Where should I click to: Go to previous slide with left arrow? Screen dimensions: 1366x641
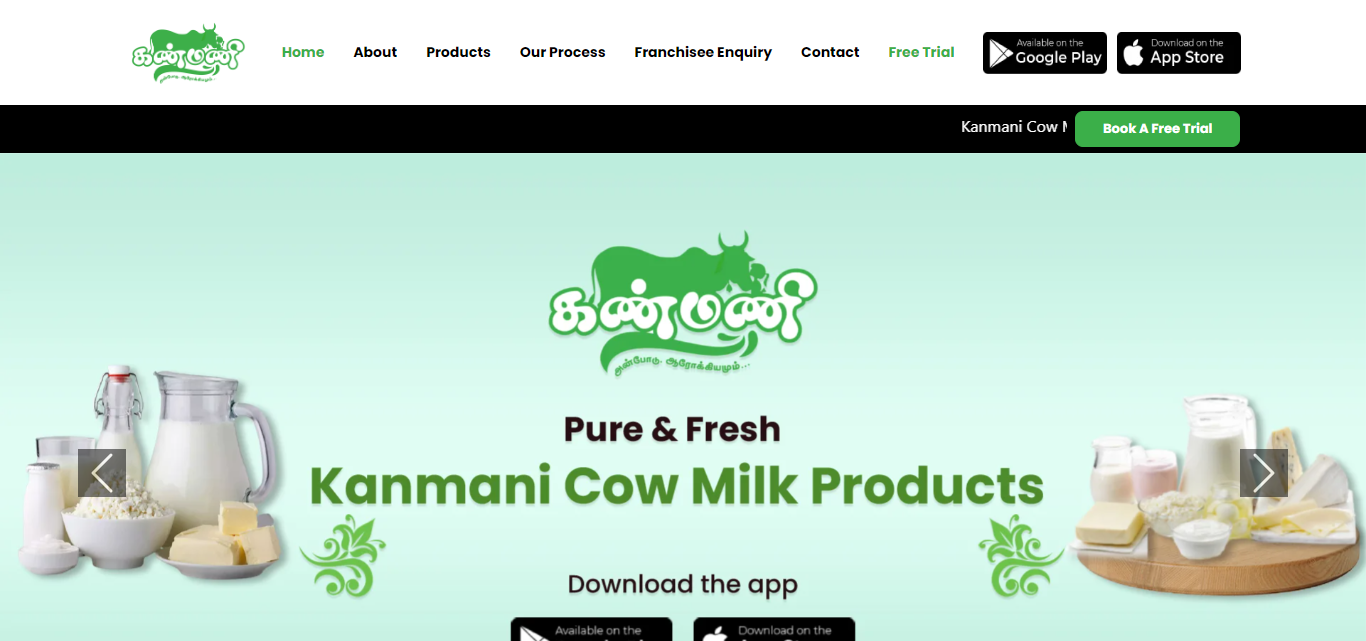(102, 473)
